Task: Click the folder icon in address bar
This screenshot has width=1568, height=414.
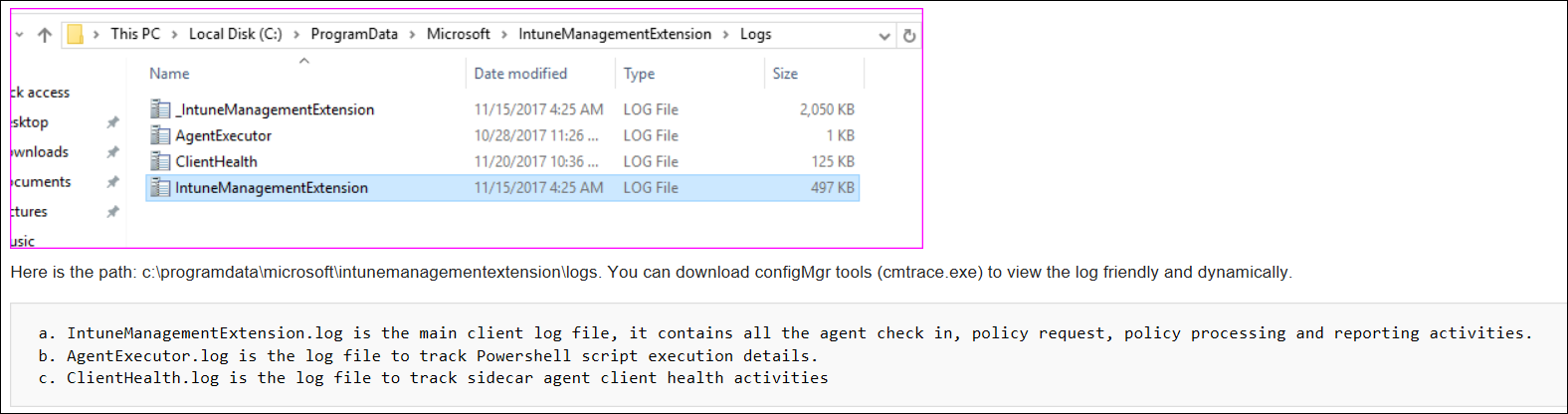Action: coord(75,35)
